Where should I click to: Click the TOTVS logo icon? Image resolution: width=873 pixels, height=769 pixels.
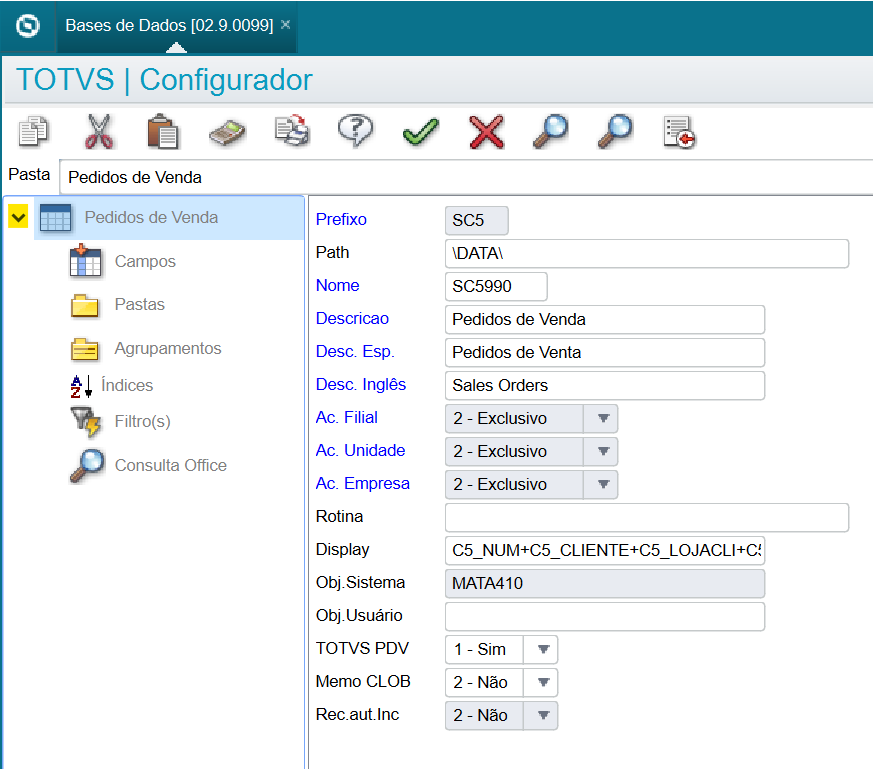tap(28, 26)
